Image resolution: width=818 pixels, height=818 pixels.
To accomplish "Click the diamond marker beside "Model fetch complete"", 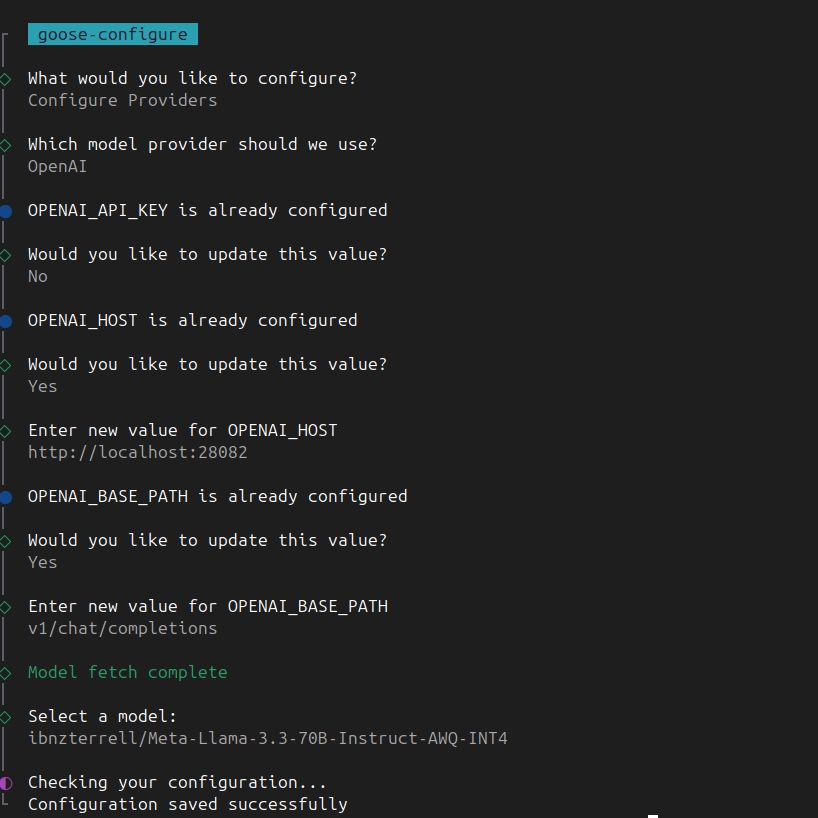I will tap(6, 672).
